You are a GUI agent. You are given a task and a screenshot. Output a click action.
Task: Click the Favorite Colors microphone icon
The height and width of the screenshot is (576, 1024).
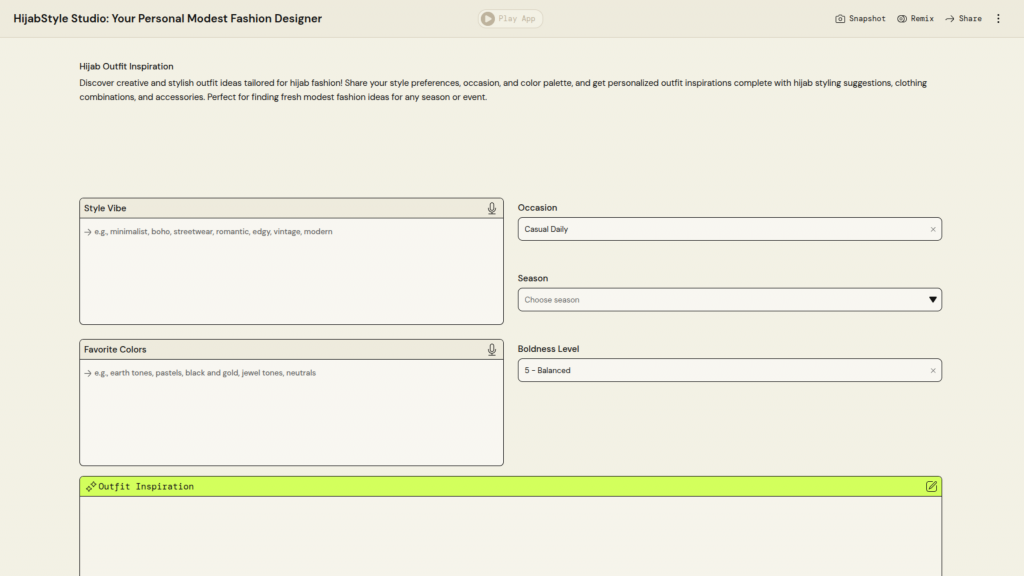click(492, 350)
